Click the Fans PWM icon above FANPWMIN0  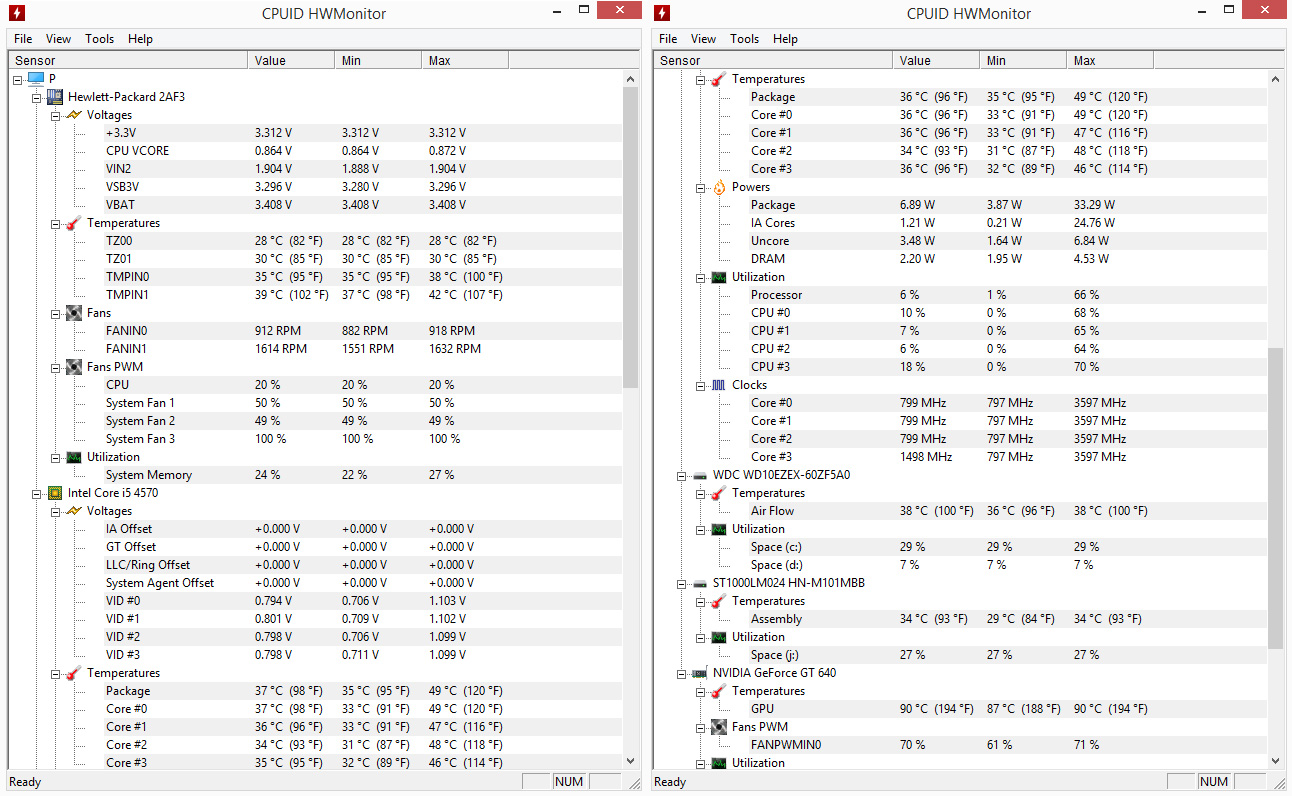point(719,726)
